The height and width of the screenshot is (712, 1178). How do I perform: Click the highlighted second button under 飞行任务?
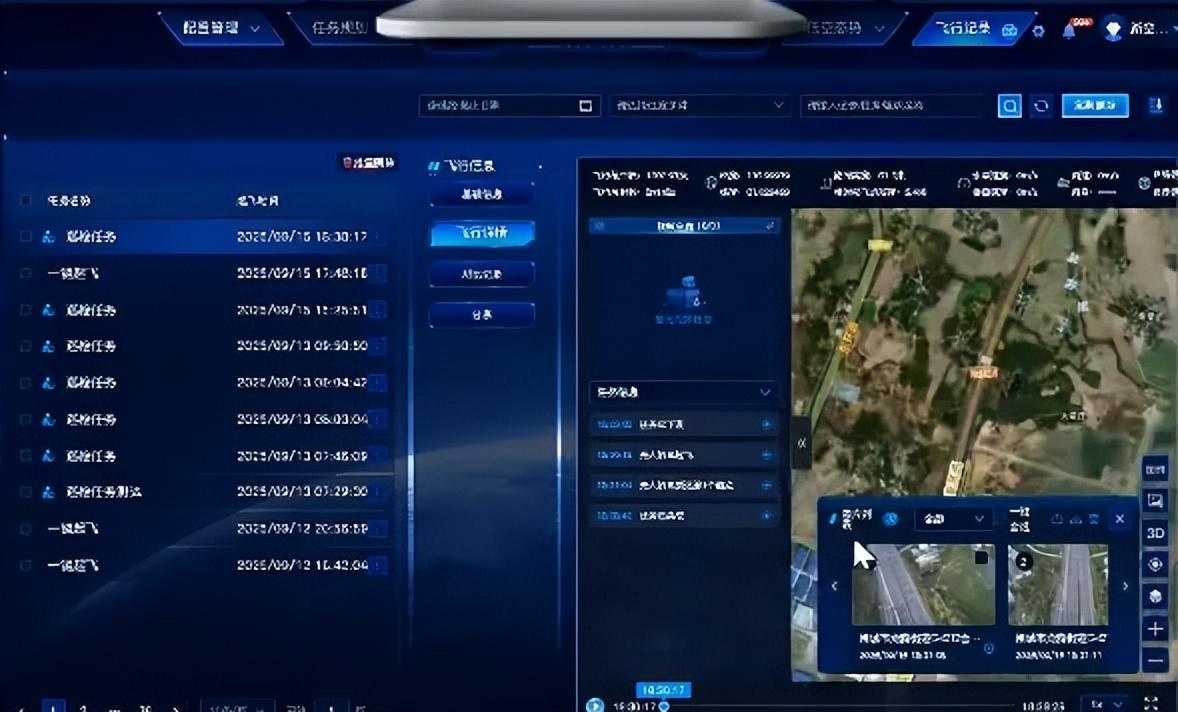[482, 233]
